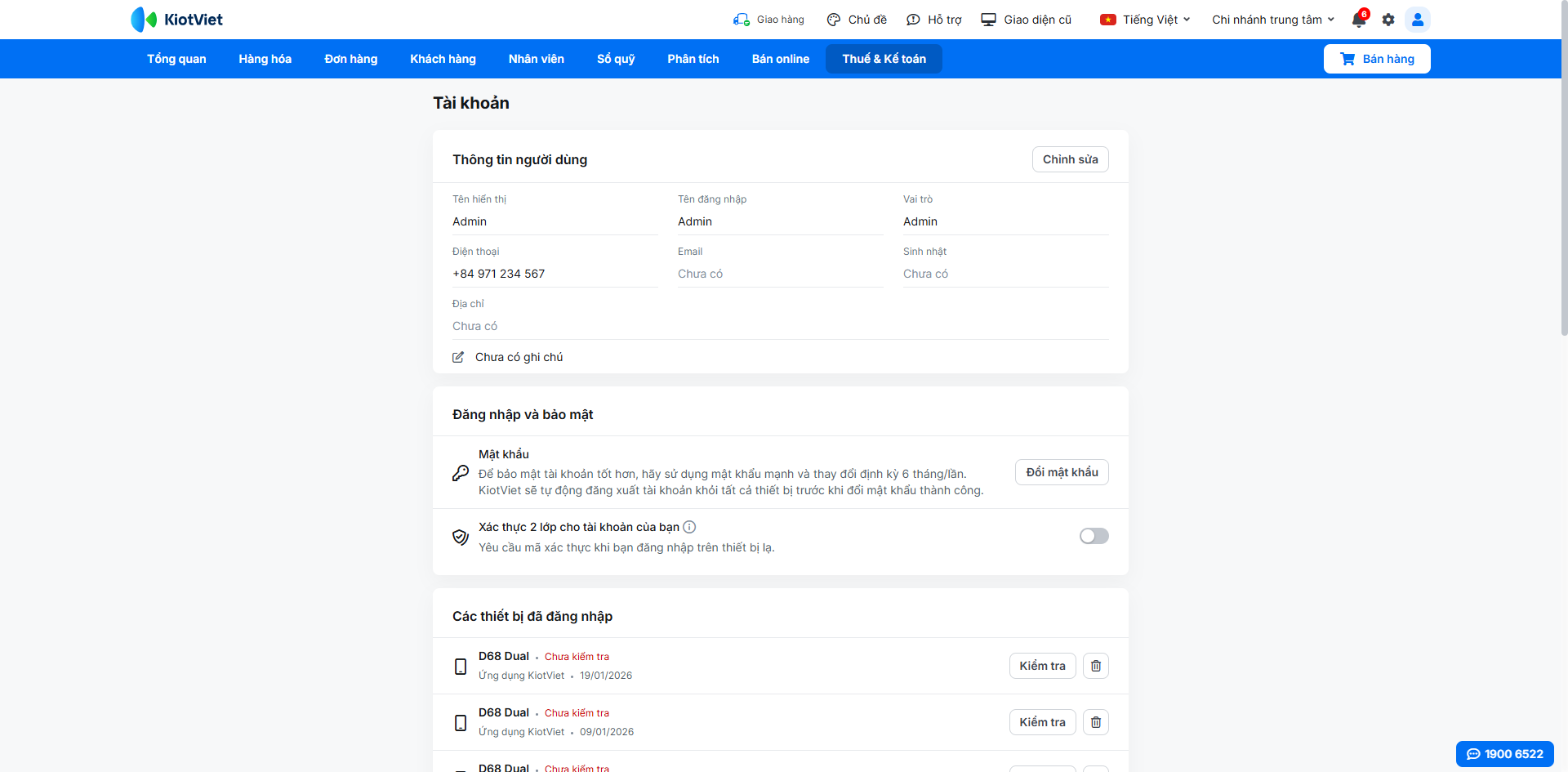Open the user profile avatar
Image resolution: width=1568 pixels, height=772 pixels.
[x=1418, y=20]
